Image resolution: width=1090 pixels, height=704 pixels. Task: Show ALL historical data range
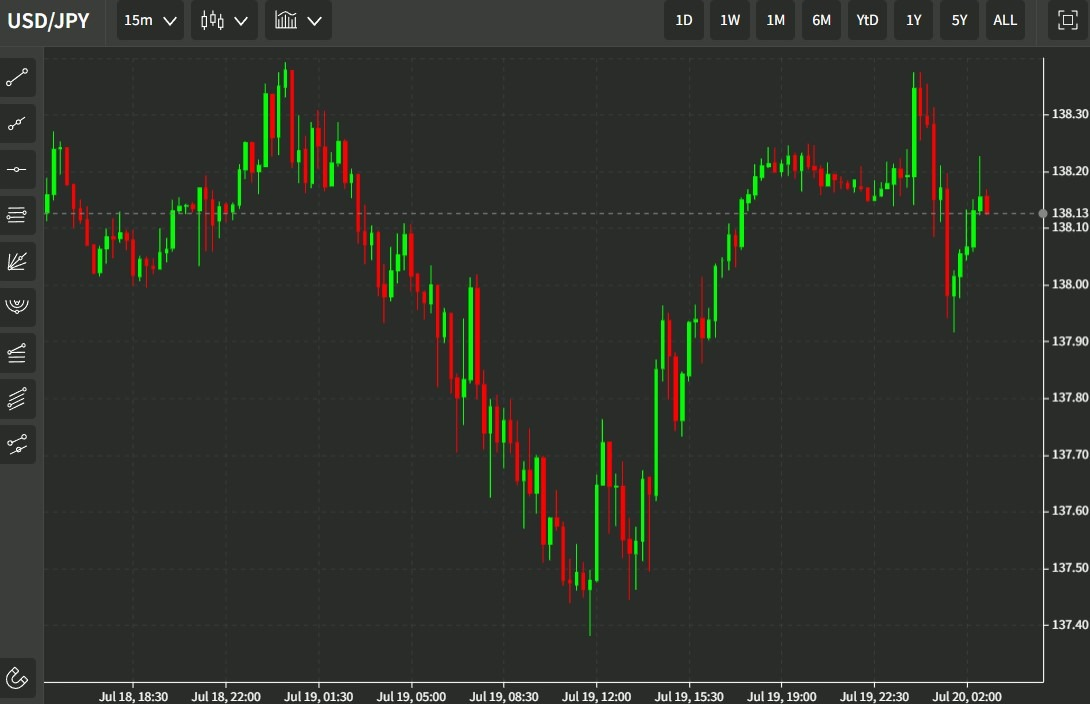point(1005,20)
